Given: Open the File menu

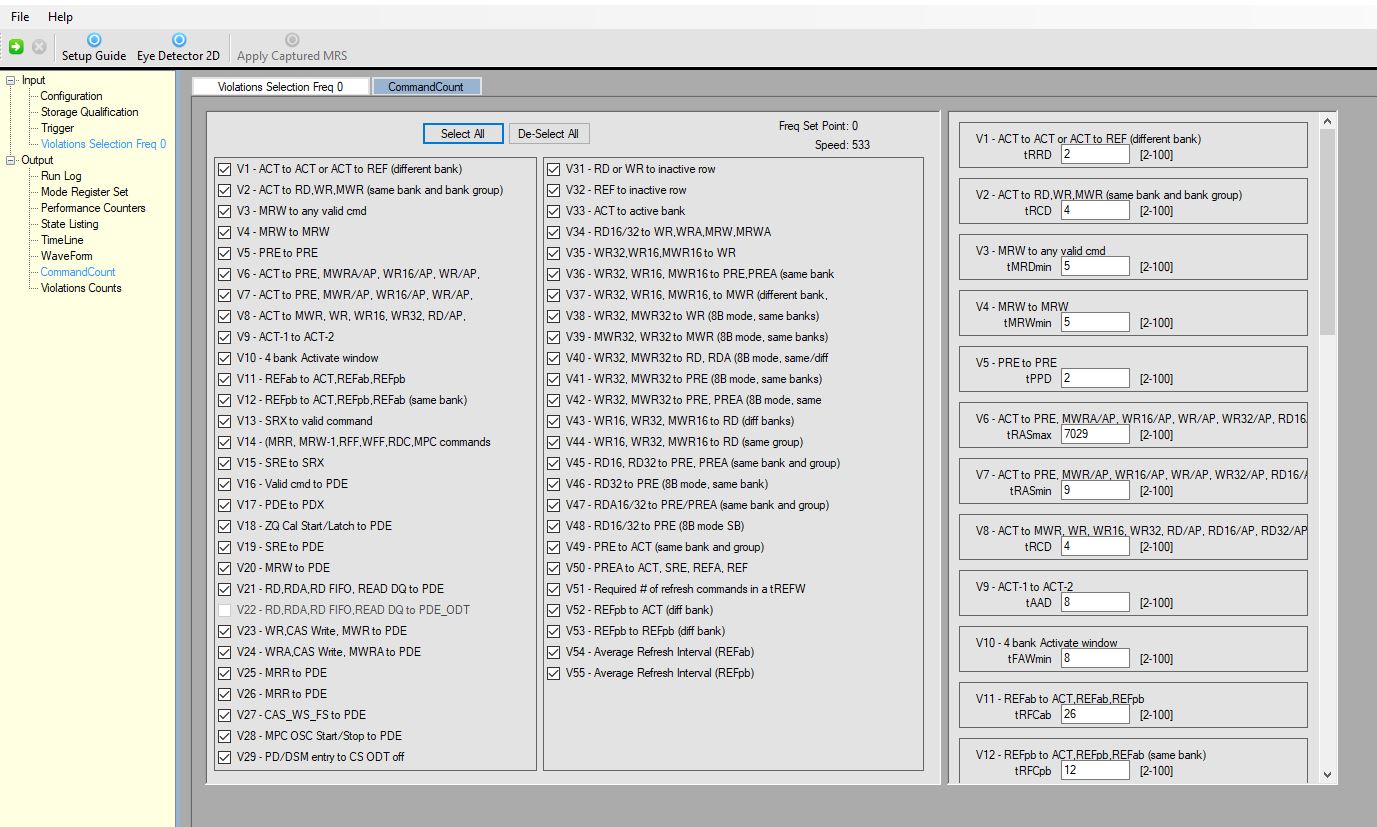Looking at the screenshot, I should [x=20, y=17].
